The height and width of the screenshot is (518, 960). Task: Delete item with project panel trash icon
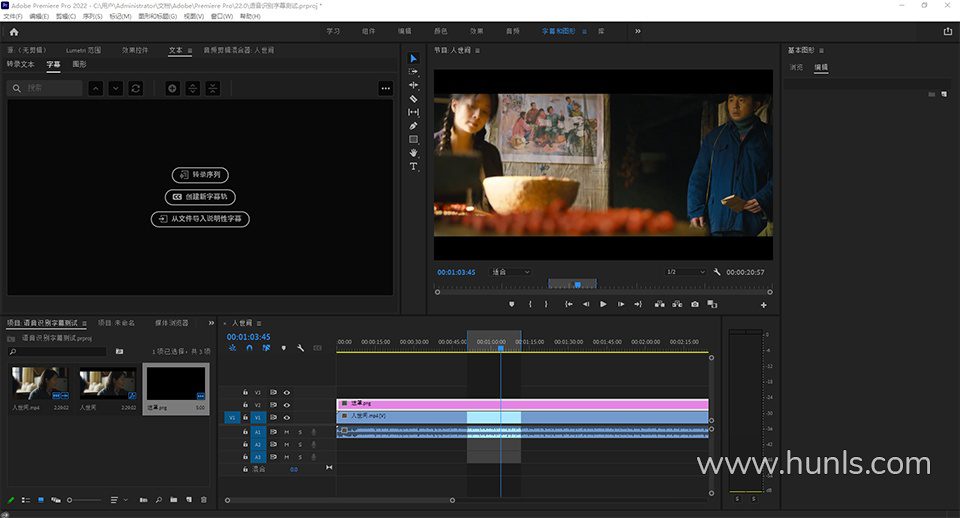(x=204, y=500)
